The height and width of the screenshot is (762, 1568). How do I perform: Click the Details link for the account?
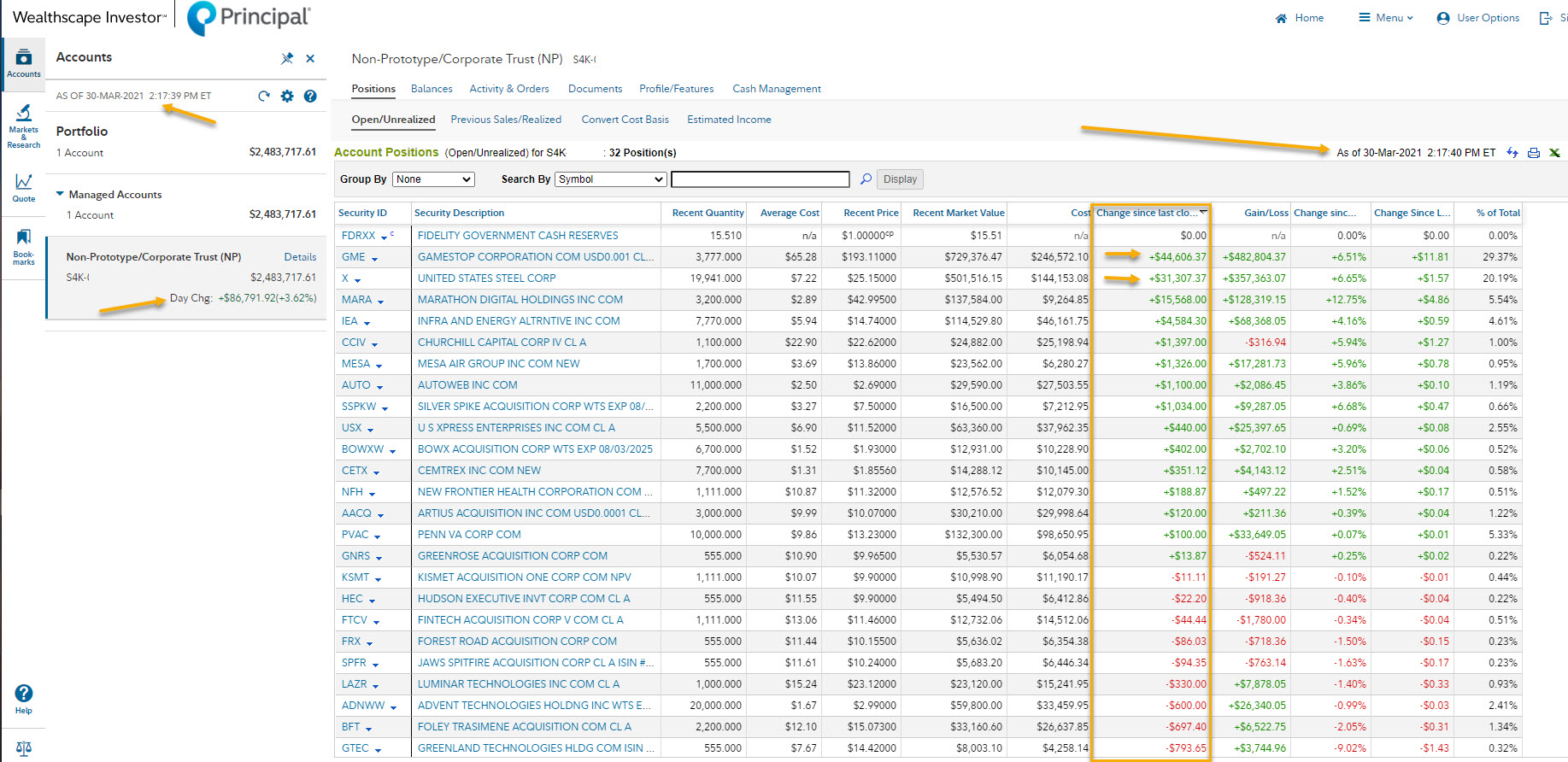pyautogui.click(x=300, y=257)
